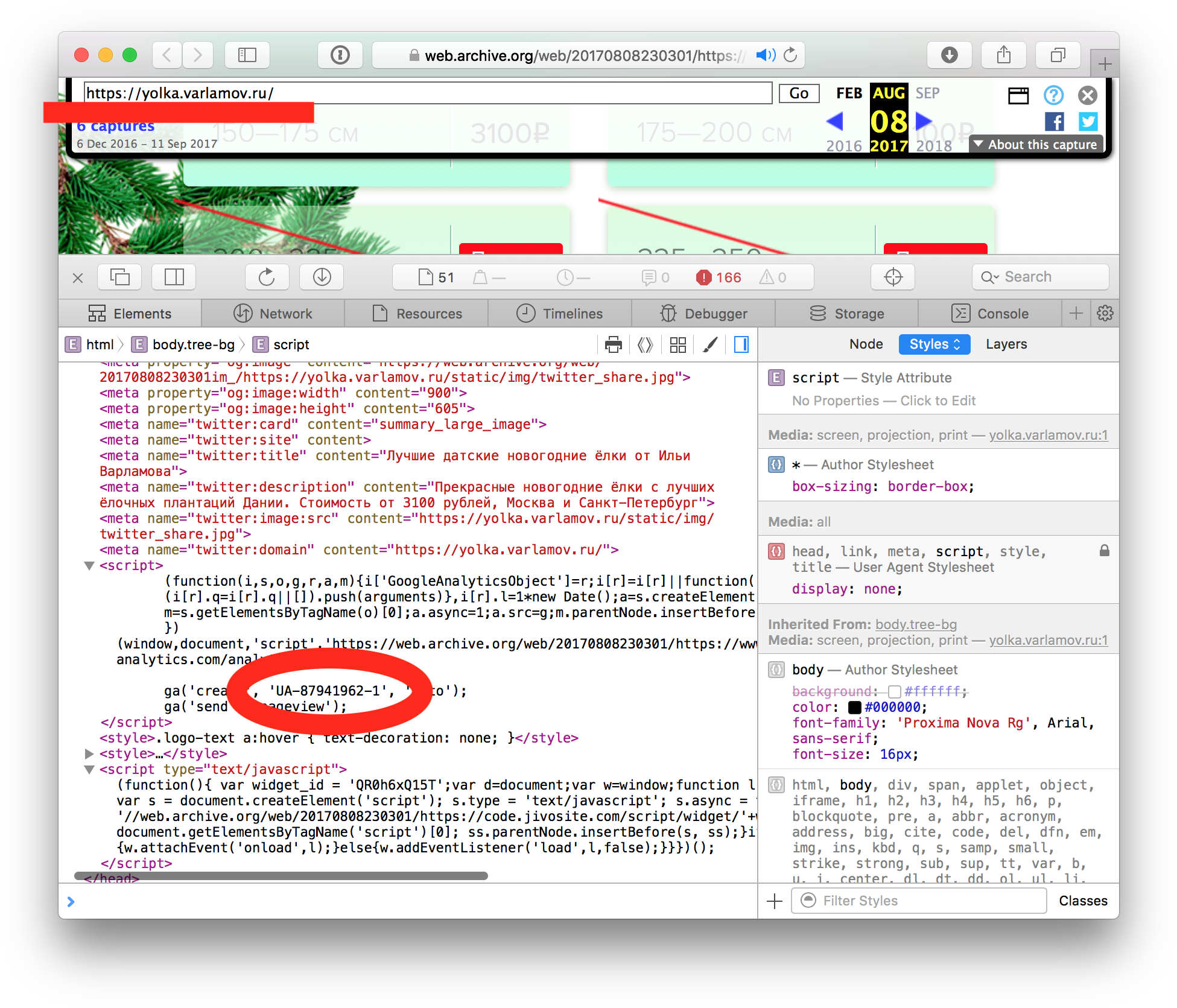Open the Resources tab

click(416, 314)
